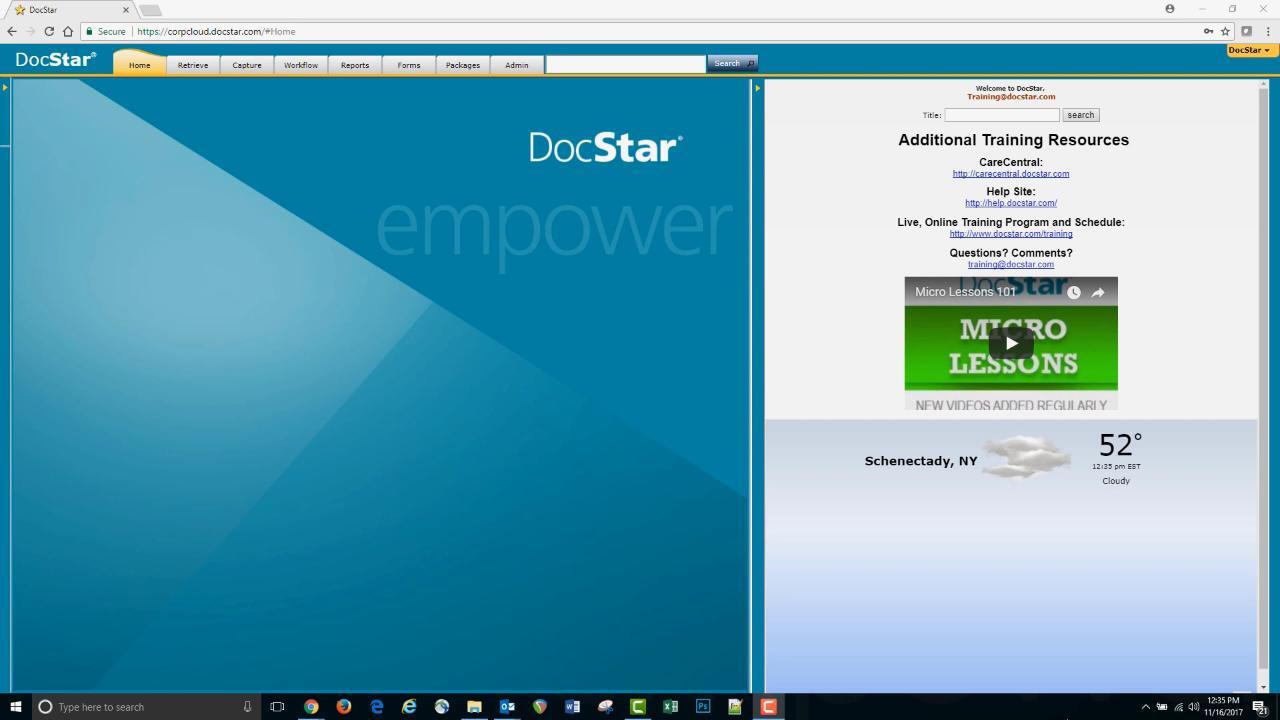Viewport: 1280px width, 720px height.
Task: Click the DocStar top search field
Action: pos(626,64)
